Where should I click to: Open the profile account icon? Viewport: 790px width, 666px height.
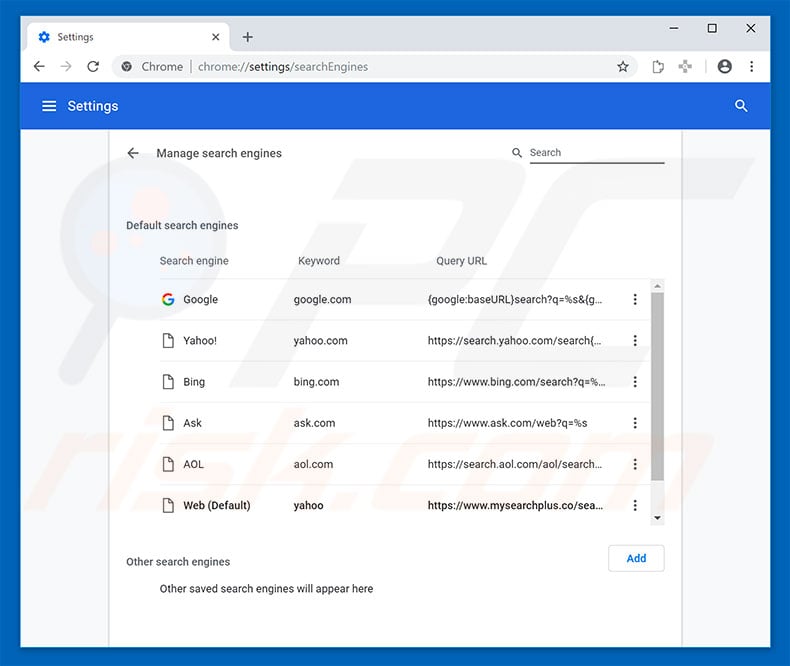click(725, 66)
